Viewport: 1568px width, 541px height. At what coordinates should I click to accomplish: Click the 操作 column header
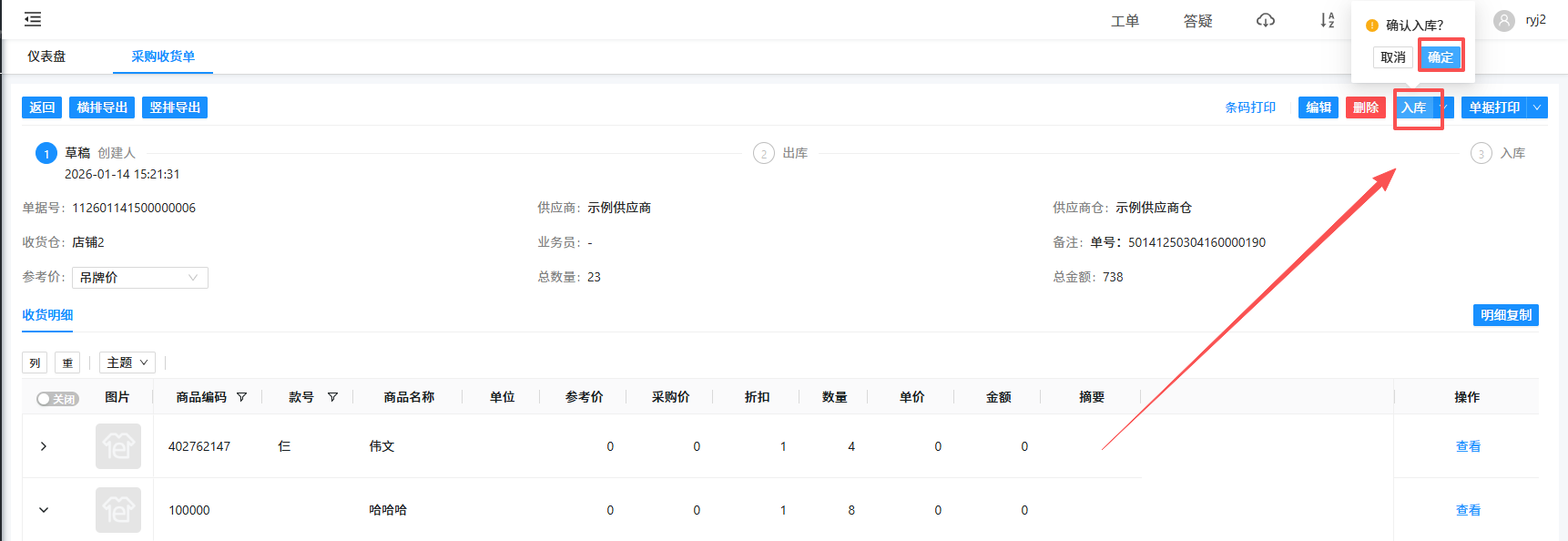click(x=1467, y=397)
